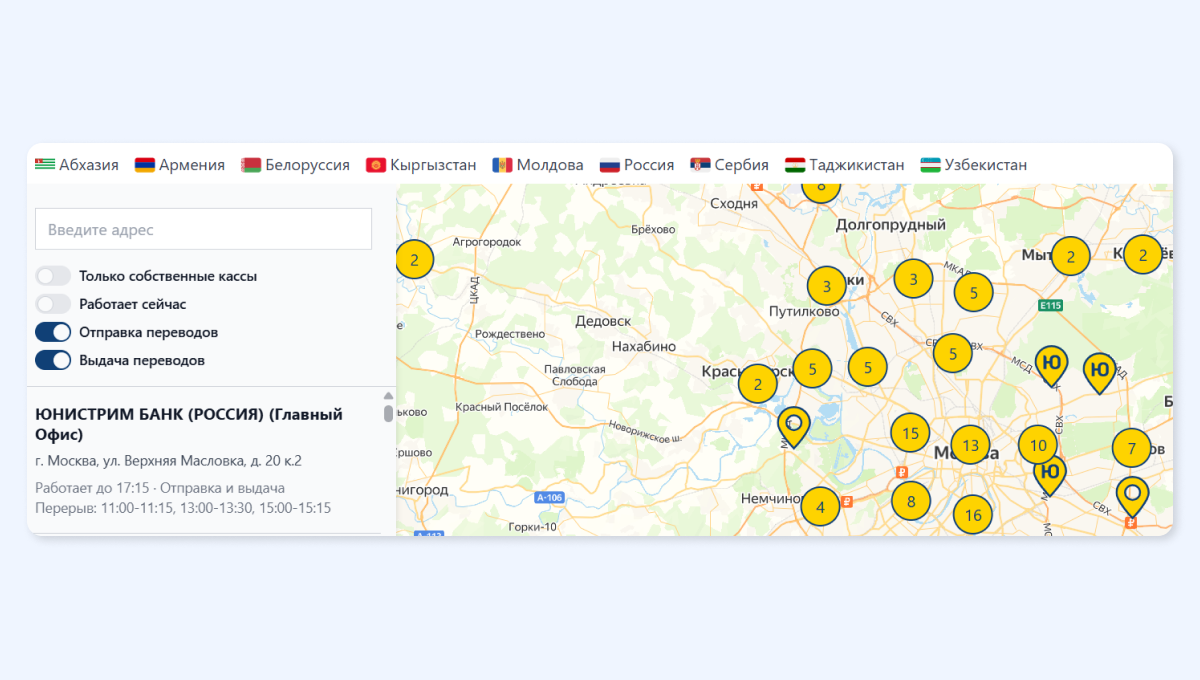Select circle pin below cluster 7
The width and height of the screenshot is (1200, 680).
coord(1132,496)
